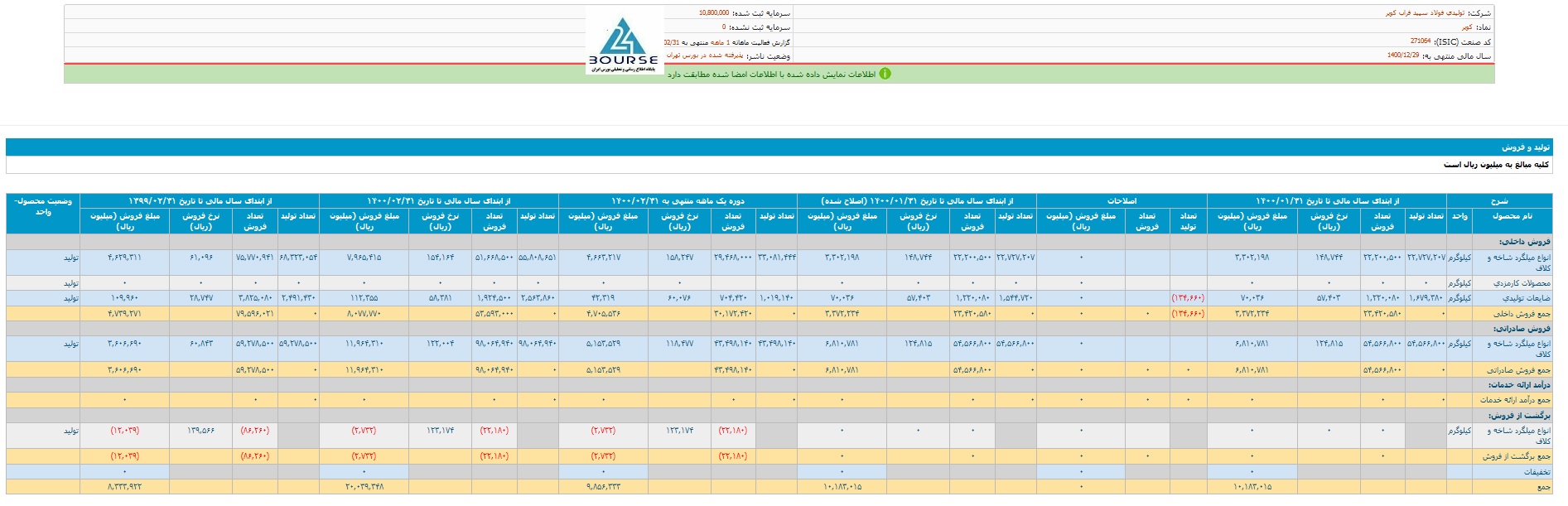Image resolution: width=1568 pixels, height=506 pixels.
Task: Click header 'از ابتدای سال مالی تا تاریخ ۱۴۰۰/۰۲/۳۱'
Action: coord(439,201)
